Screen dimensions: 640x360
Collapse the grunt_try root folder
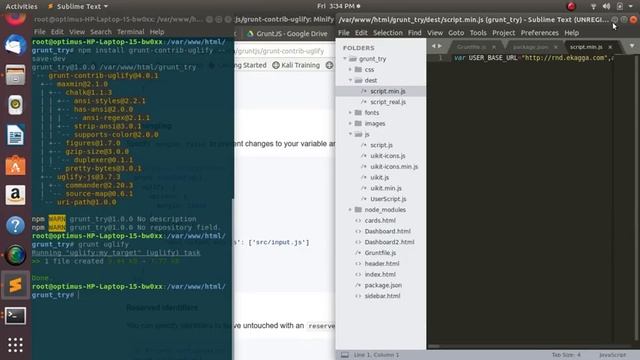(x=345, y=59)
